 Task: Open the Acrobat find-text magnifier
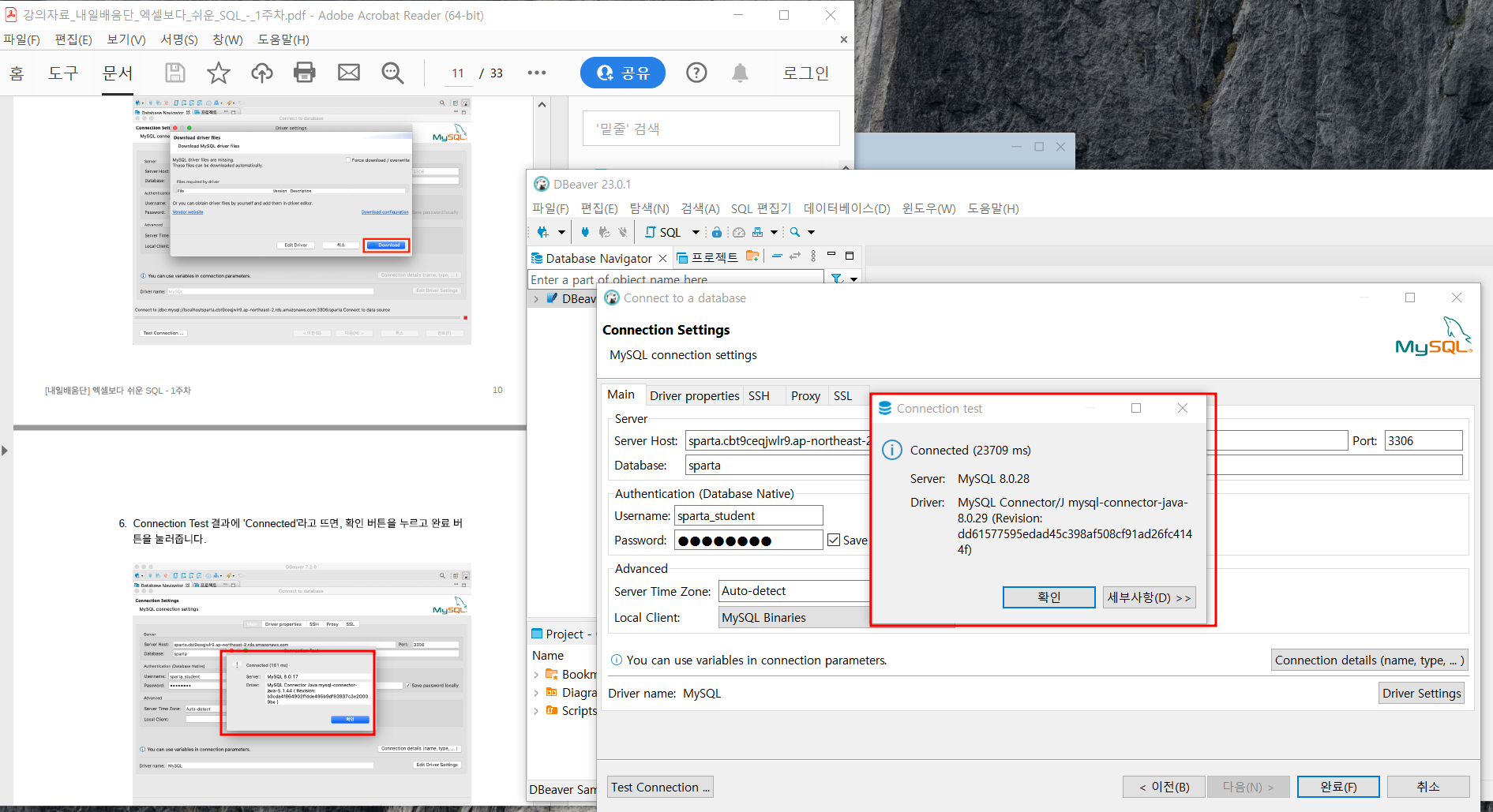click(x=392, y=73)
